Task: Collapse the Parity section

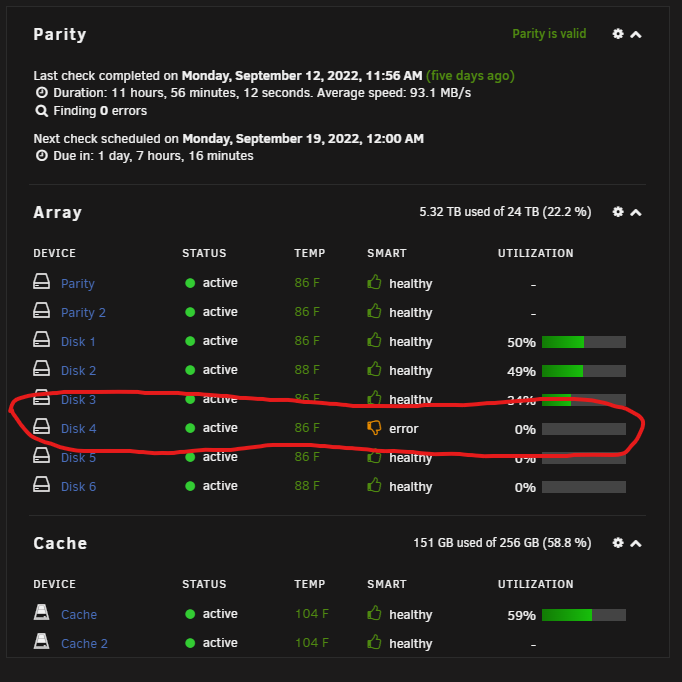Action: coord(636,34)
